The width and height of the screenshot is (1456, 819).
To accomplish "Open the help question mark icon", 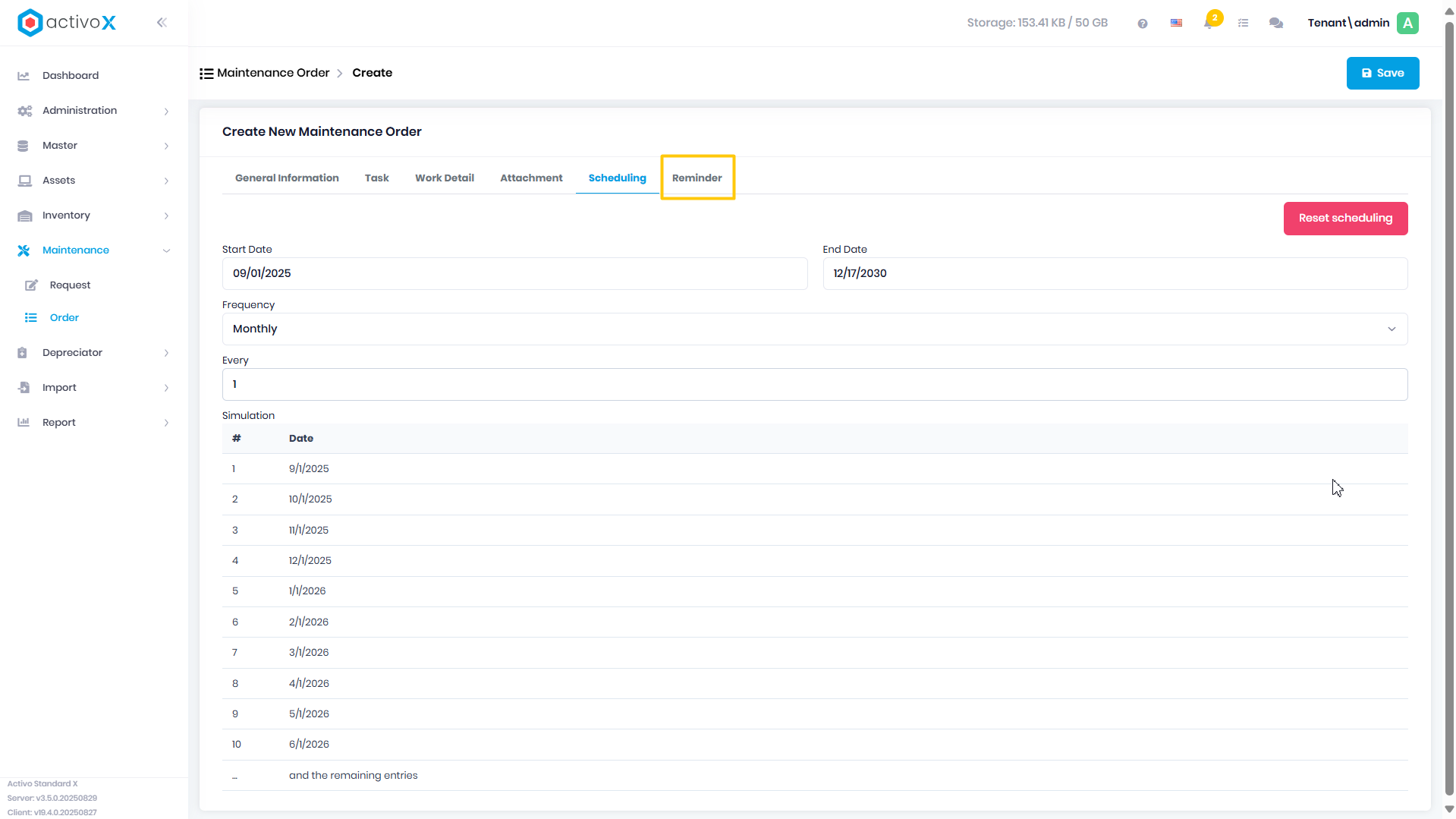I will (1143, 24).
